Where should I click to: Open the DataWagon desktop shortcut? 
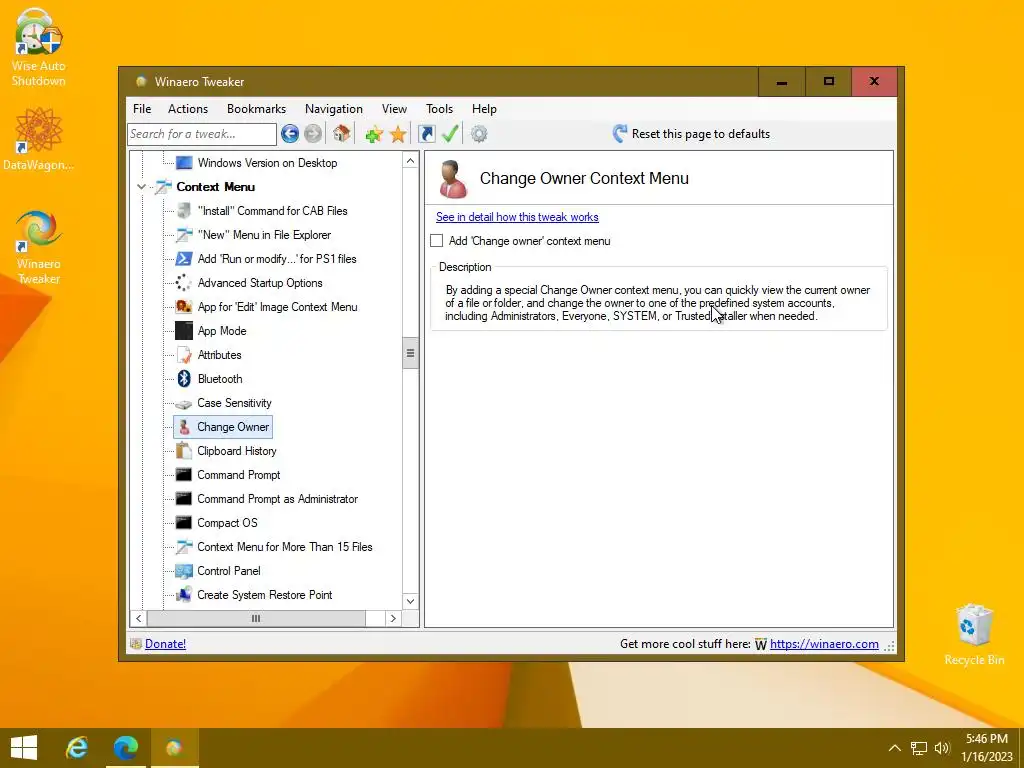(x=39, y=139)
